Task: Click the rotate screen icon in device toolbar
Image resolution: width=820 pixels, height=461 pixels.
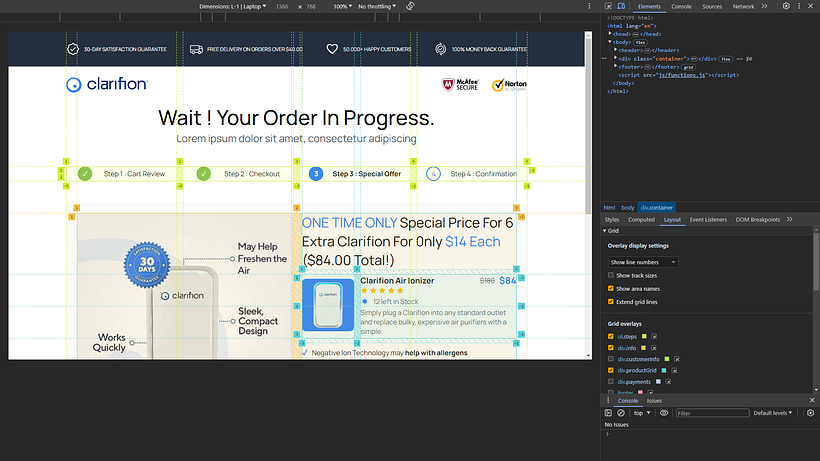Action: point(411,6)
